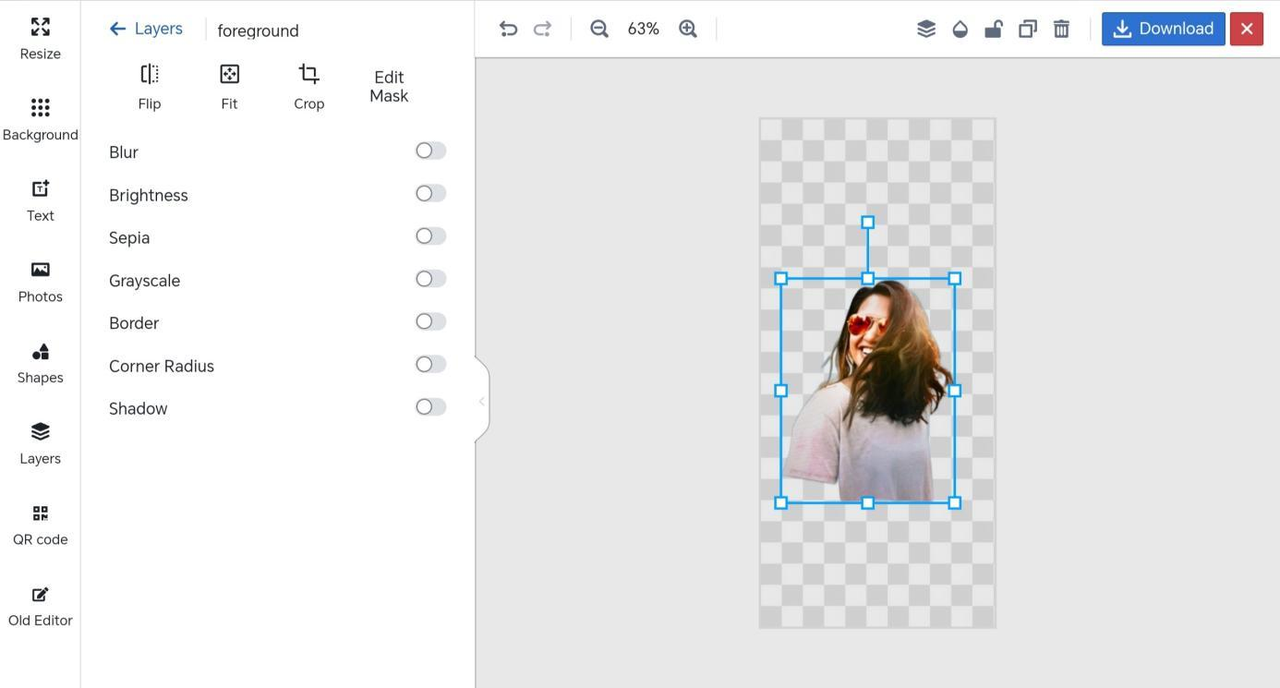Click the top-middle selection handle
The height and width of the screenshot is (688, 1280).
pyautogui.click(x=868, y=279)
